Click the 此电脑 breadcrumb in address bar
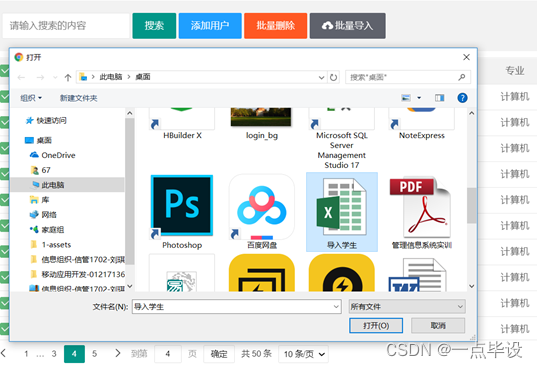This screenshot has width=538, height=368. point(110,77)
